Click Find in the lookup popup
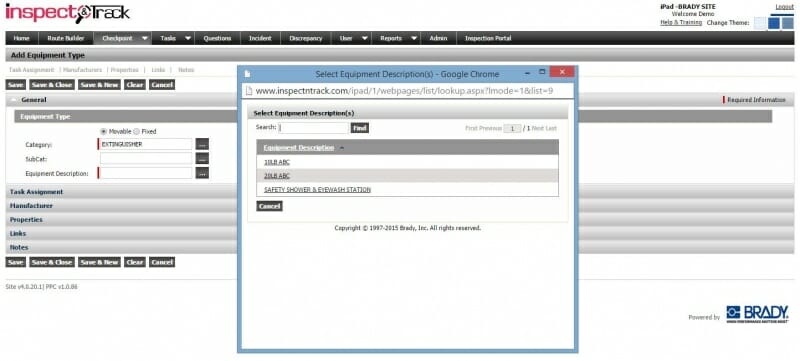The height and width of the screenshot is (361, 800). click(360, 128)
